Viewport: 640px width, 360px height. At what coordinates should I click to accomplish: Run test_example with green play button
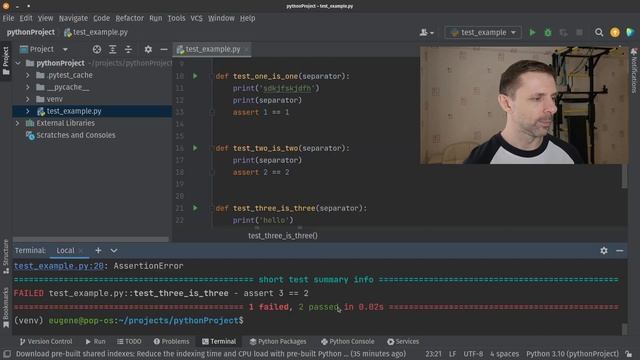click(x=532, y=32)
